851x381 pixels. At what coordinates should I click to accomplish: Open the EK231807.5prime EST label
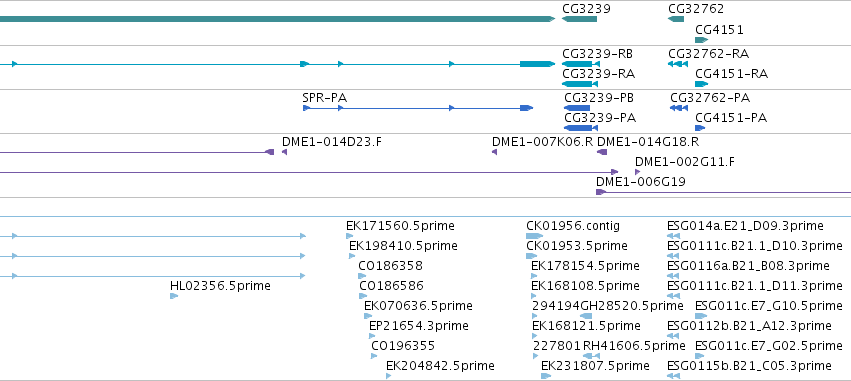coord(595,366)
